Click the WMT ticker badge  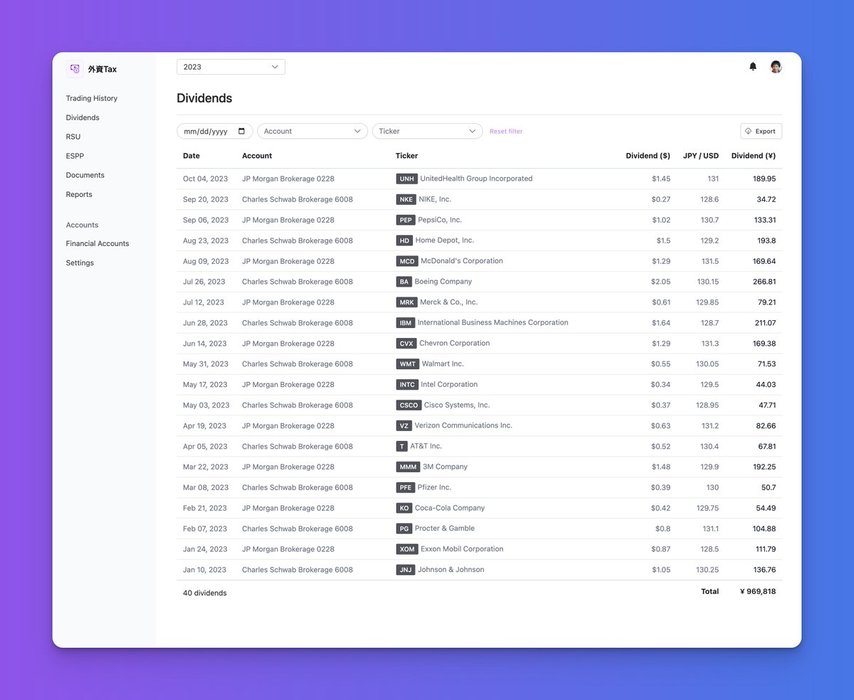point(407,364)
